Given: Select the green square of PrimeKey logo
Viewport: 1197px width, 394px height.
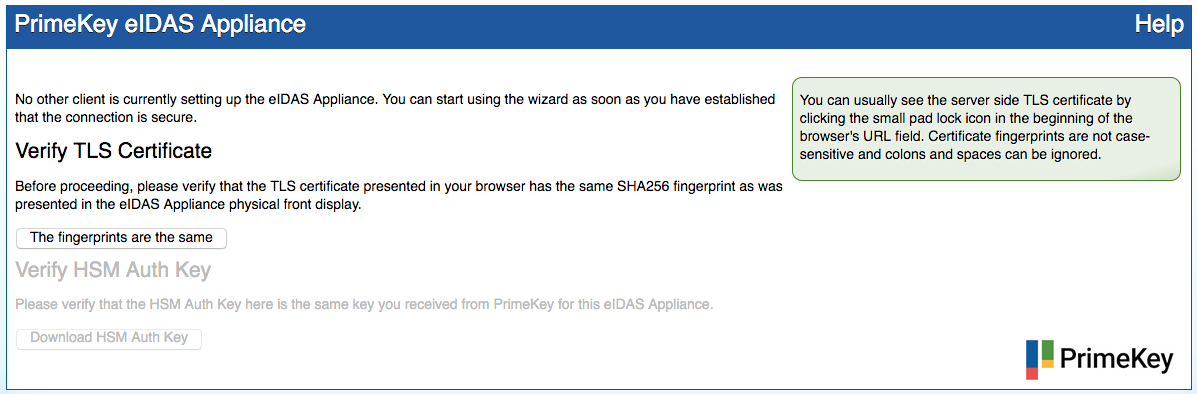Looking at the screenshot, I should (x=1048, y=350).
